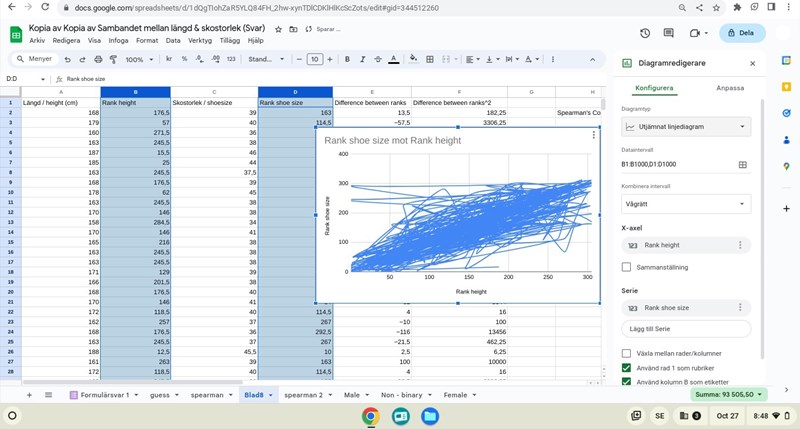Screen dimensions: 800x429
Task: Uncheck Använd rad 1 som rubriker
Action: click(x=627, y=368)
